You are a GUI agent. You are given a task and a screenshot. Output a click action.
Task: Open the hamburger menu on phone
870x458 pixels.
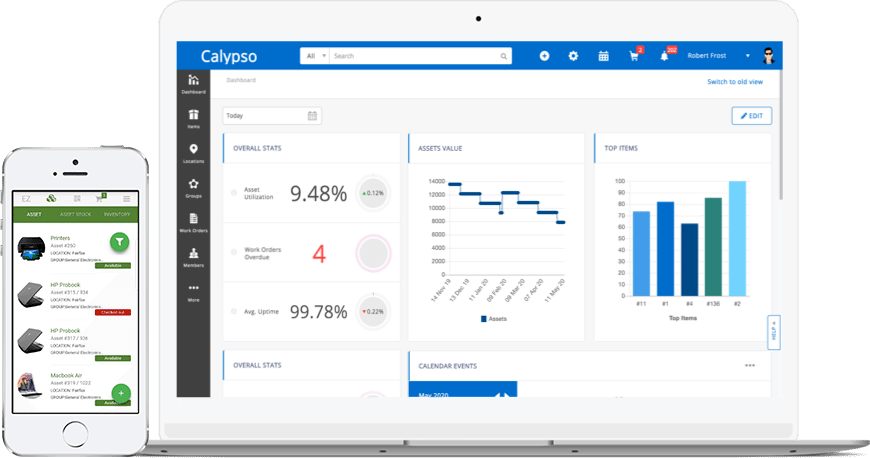[127, 198]
